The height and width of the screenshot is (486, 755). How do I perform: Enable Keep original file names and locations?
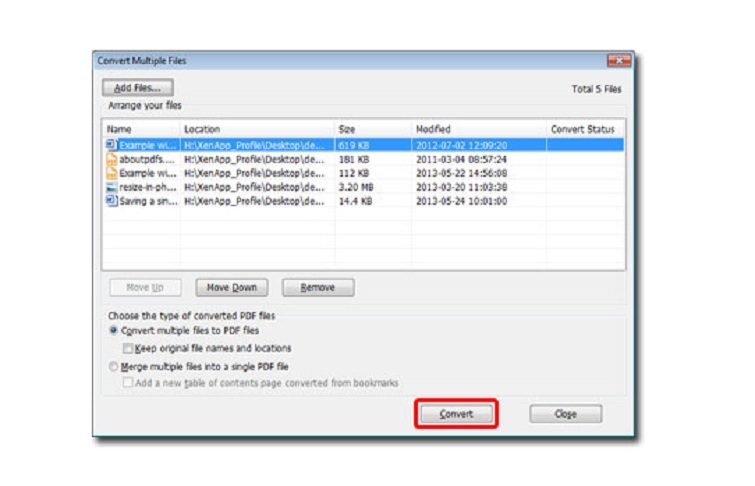click(x=128, y=348)
